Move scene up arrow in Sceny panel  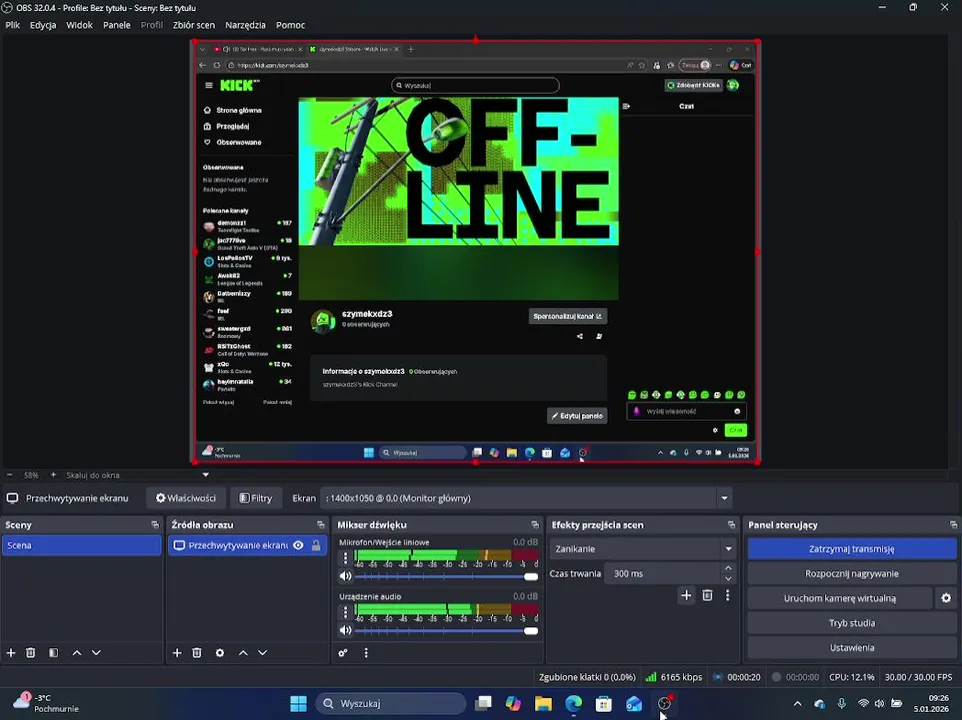77,653
